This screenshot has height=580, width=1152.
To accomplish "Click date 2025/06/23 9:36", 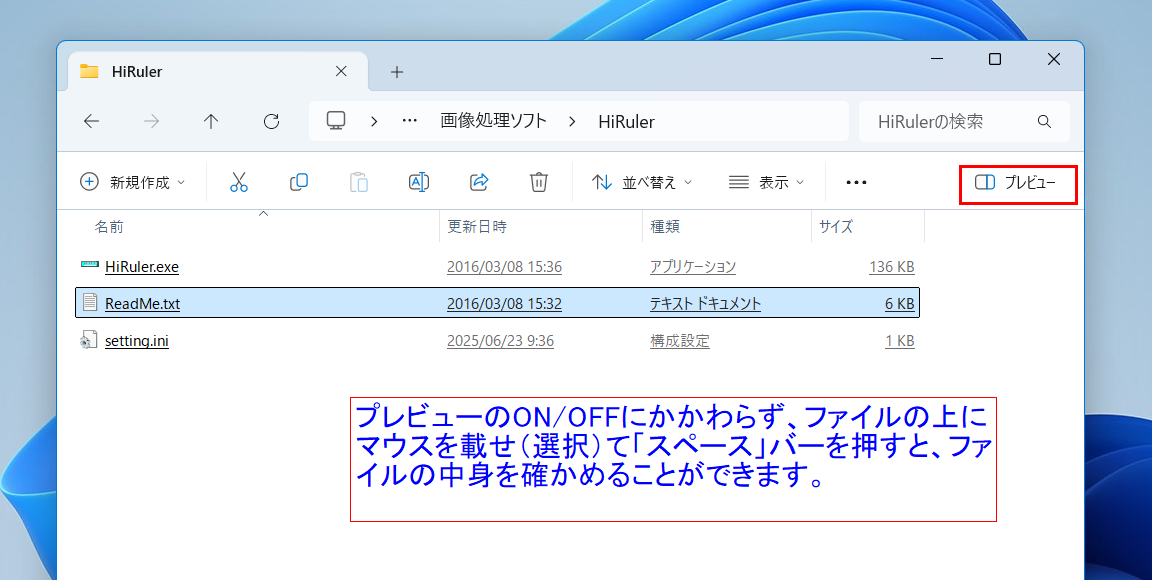I will tap(500, 342).
